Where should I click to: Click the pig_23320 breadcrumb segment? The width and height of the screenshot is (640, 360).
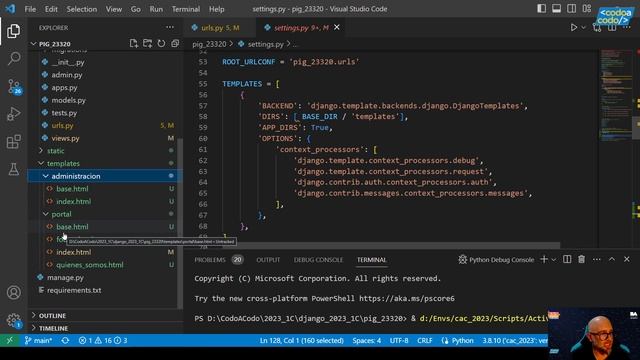point(209,44)
